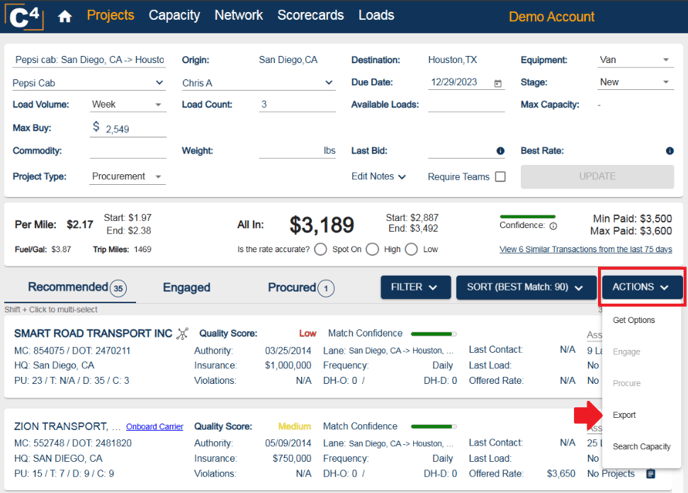Viewport: 688px width, 493px height.
Task: Check the Require Teams checkbox
Action: click(500, 177)
